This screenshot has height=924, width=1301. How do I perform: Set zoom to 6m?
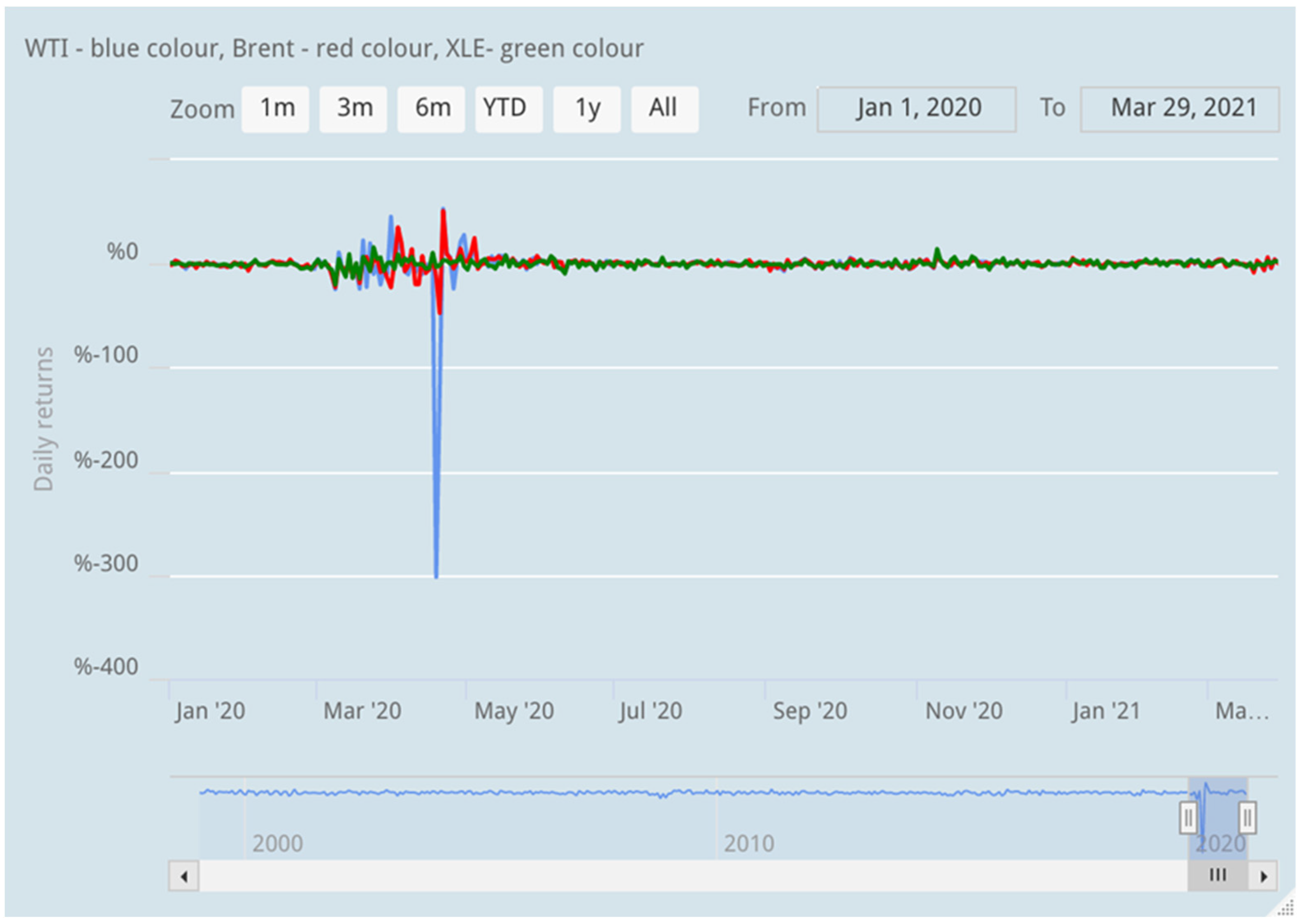pos(431,109)
